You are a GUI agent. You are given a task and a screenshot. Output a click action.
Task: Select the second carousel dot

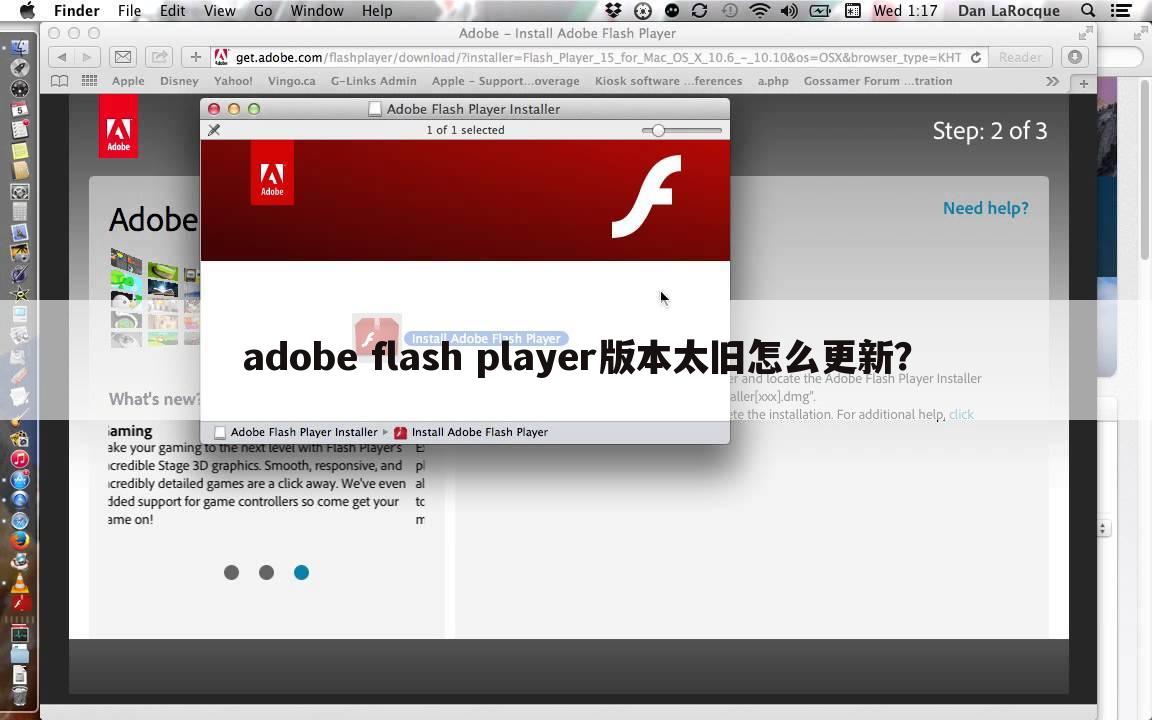(x=267, y=572)
